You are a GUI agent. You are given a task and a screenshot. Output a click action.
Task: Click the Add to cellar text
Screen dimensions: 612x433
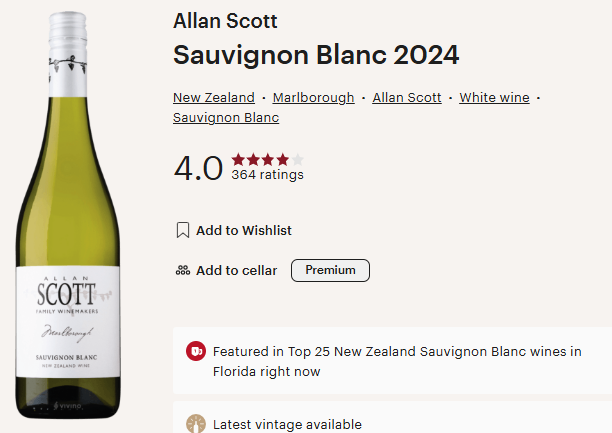pos(237,270)
